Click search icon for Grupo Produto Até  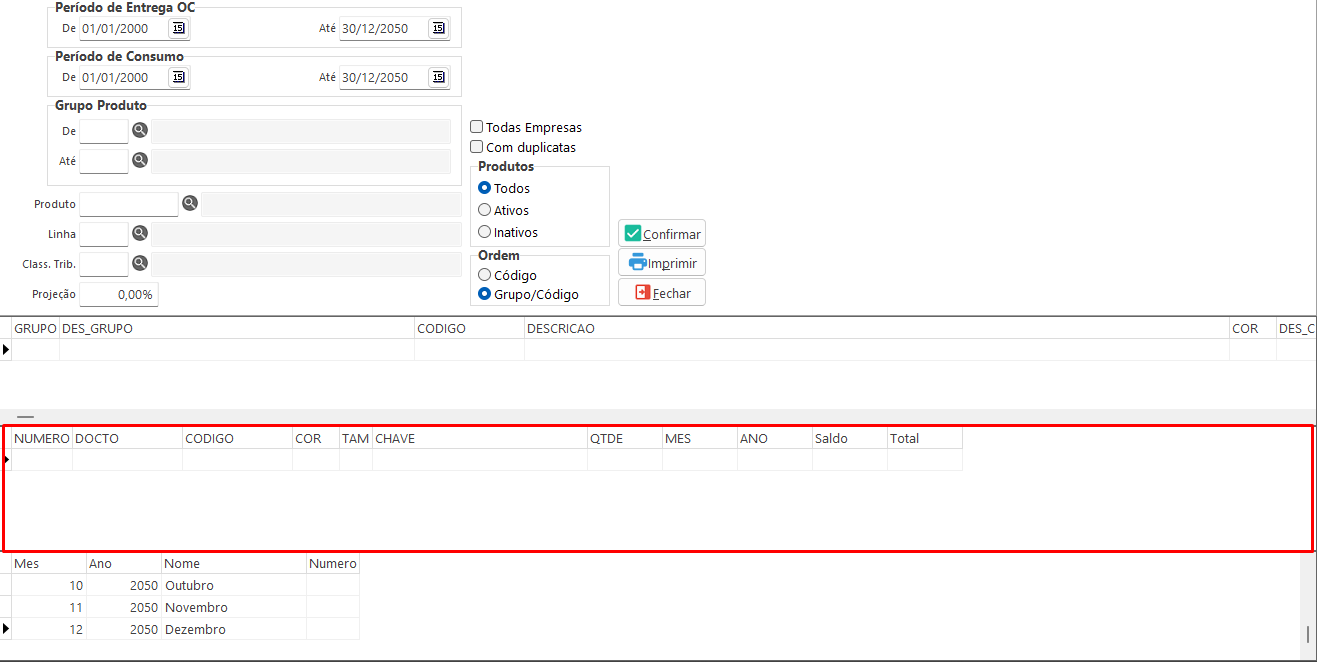[140, 160]
